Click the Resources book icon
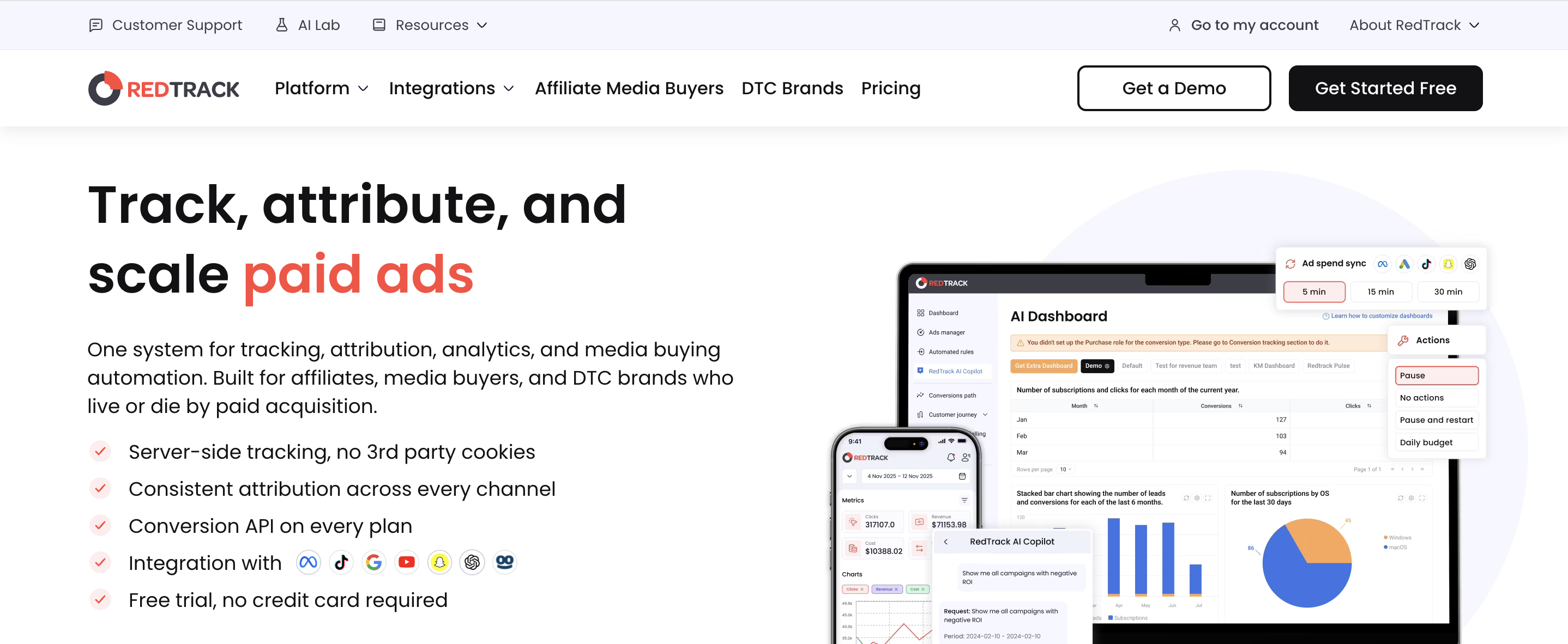Viewport: 1568px width, 644px height. pyautogui.click(x=378, y=25)
